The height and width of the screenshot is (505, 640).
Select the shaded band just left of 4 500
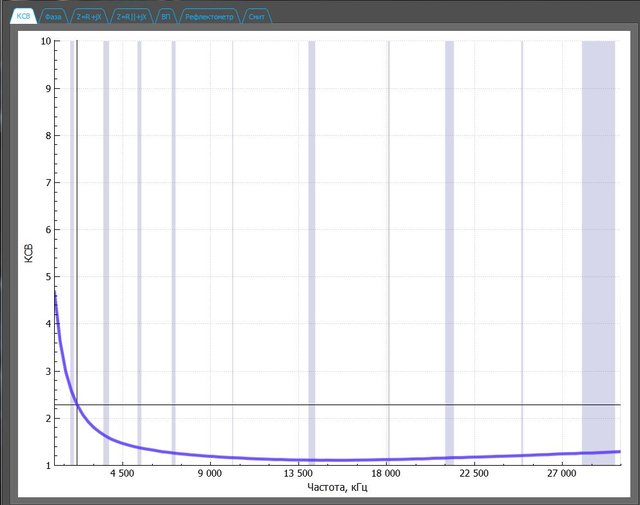(x=106, y=200)
